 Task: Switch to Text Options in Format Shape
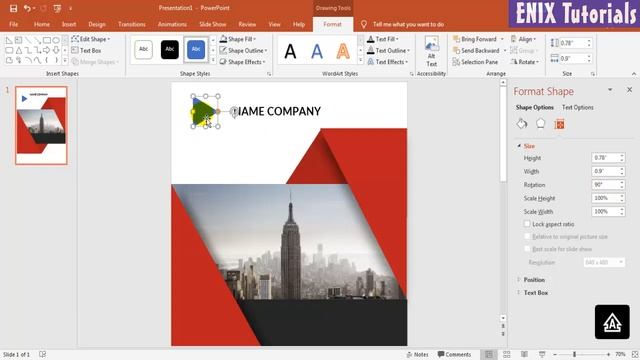pyautogui.click(x=578, y=107)
